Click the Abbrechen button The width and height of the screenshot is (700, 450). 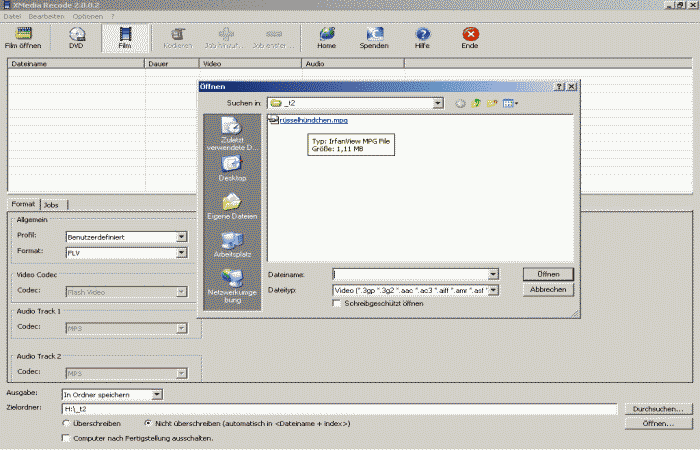click(x=548, y=289)
